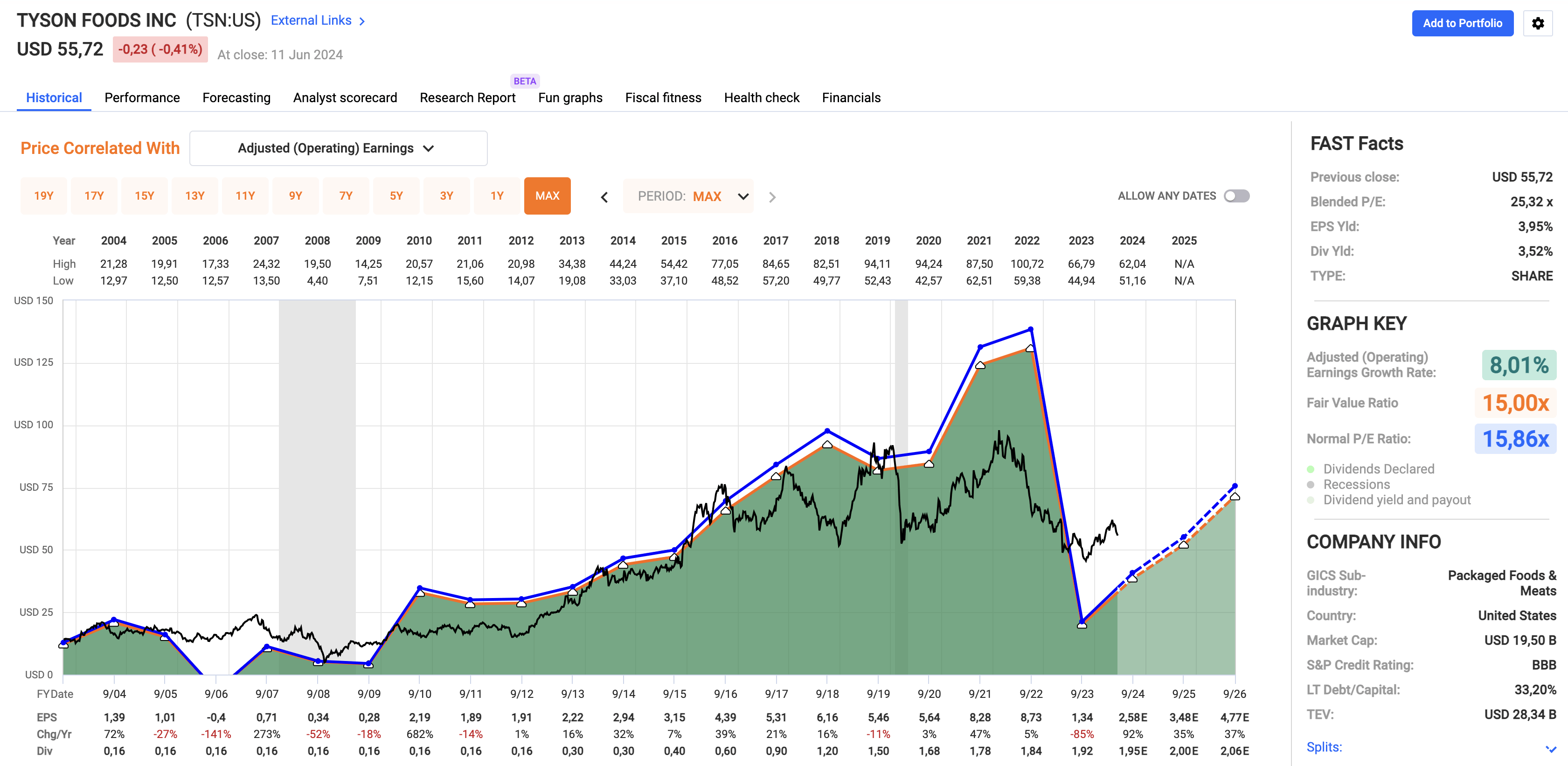This screenshot has width=1568, height=766.
Task: Select the 5Y period button
Action: [x=395, y=195]
